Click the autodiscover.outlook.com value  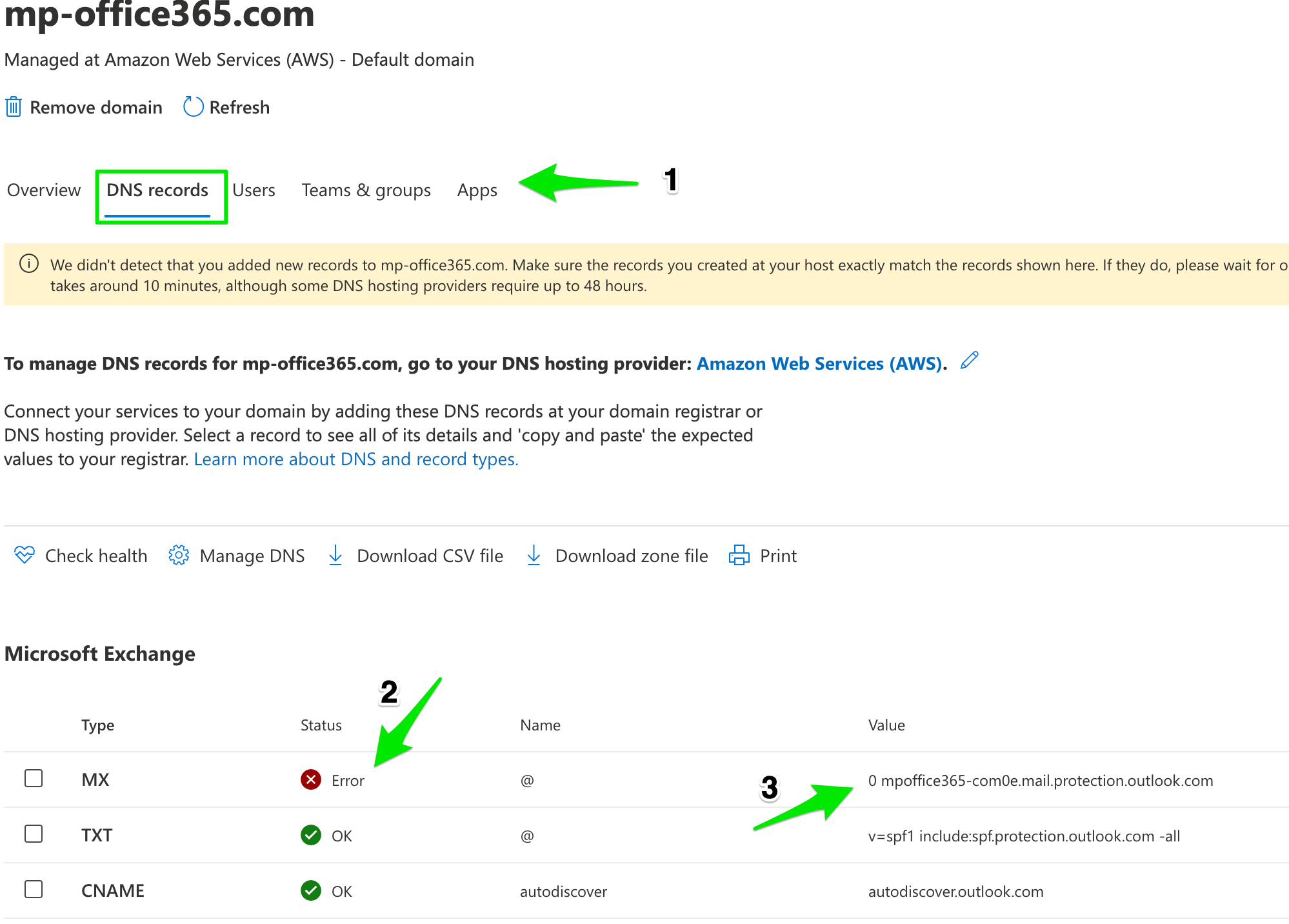pyautogui.click(x=955, y=892)
